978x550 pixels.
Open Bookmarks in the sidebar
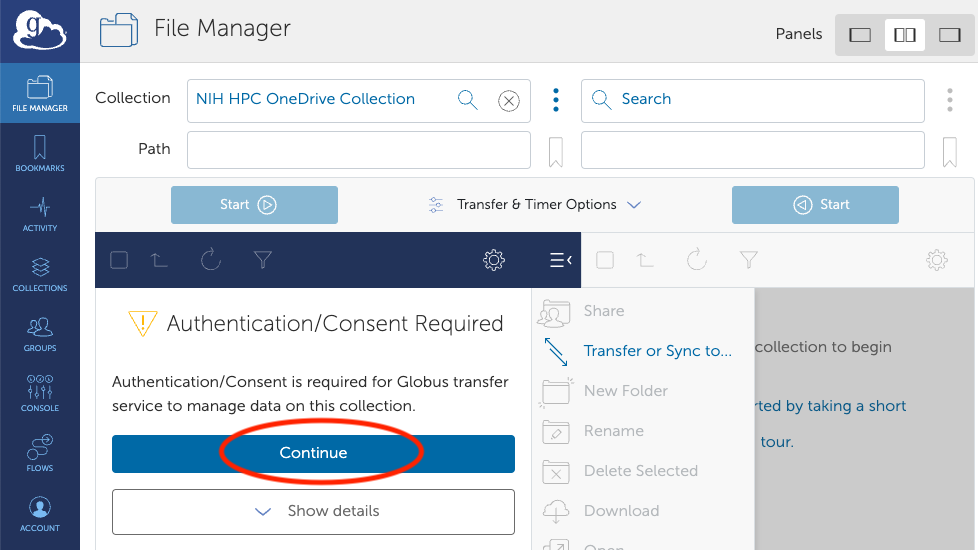tap(40, 155)
